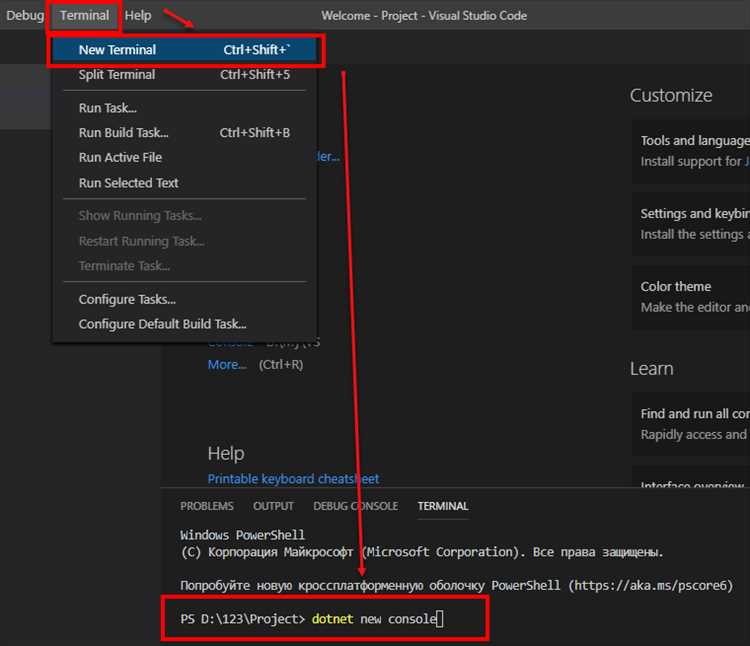Switch to the PROBLEMS panel tab
This screenshot has width=750, height=646.
tap(207, 506)
